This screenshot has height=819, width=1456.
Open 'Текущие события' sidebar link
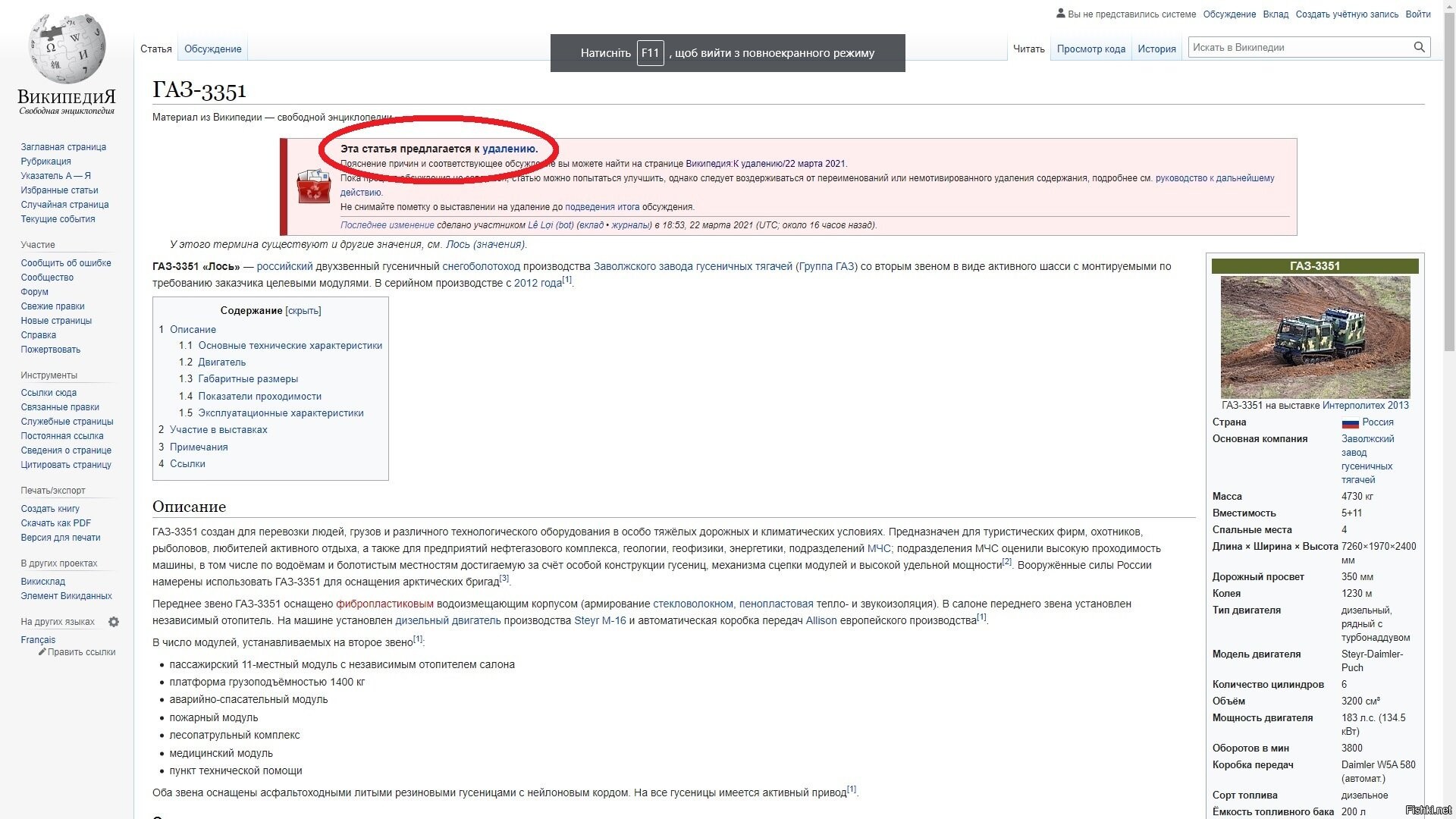tap(58, 219)
